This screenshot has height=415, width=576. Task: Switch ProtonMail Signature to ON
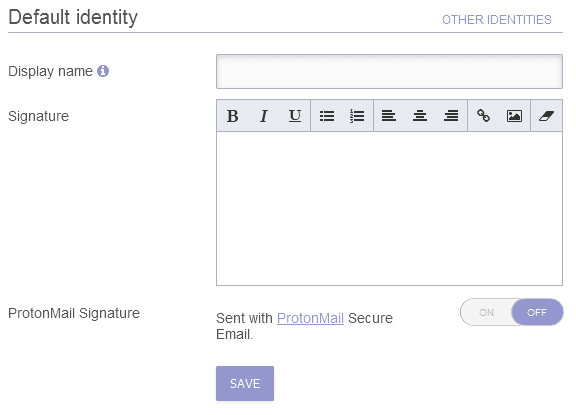pos(486,313)
